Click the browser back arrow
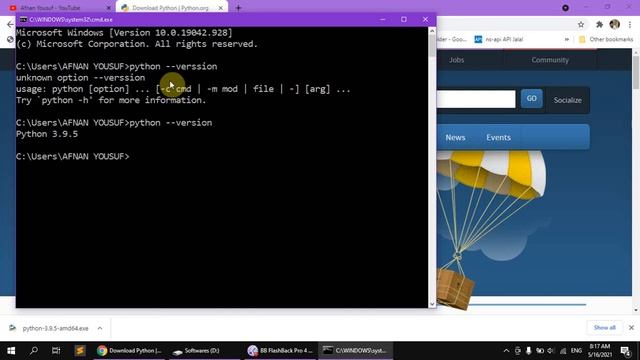This screenshot has height=360, width=640. click(10, 24)
